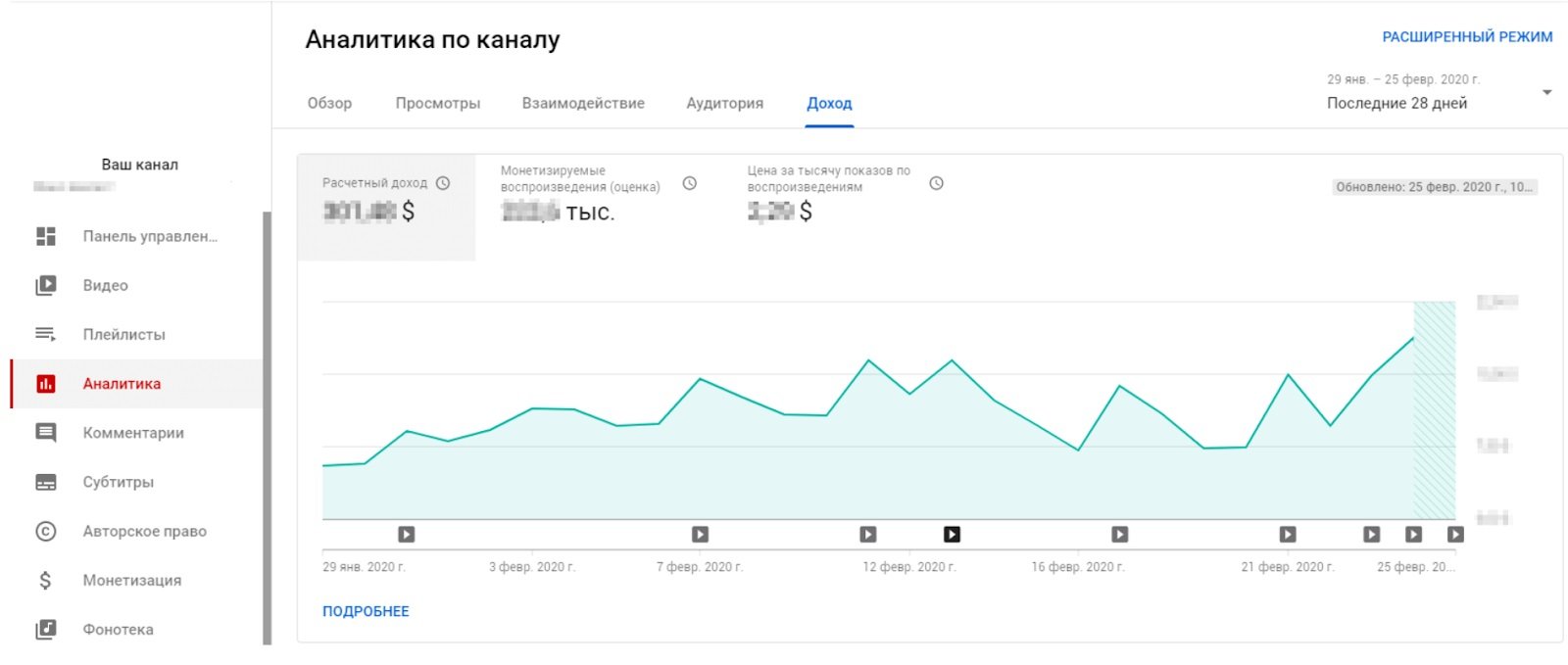The height and width of the screenshot is (665, 1568).
Task: Click the ПОДРОБНЕЕ link under the chart
Action: pos(366,611)
